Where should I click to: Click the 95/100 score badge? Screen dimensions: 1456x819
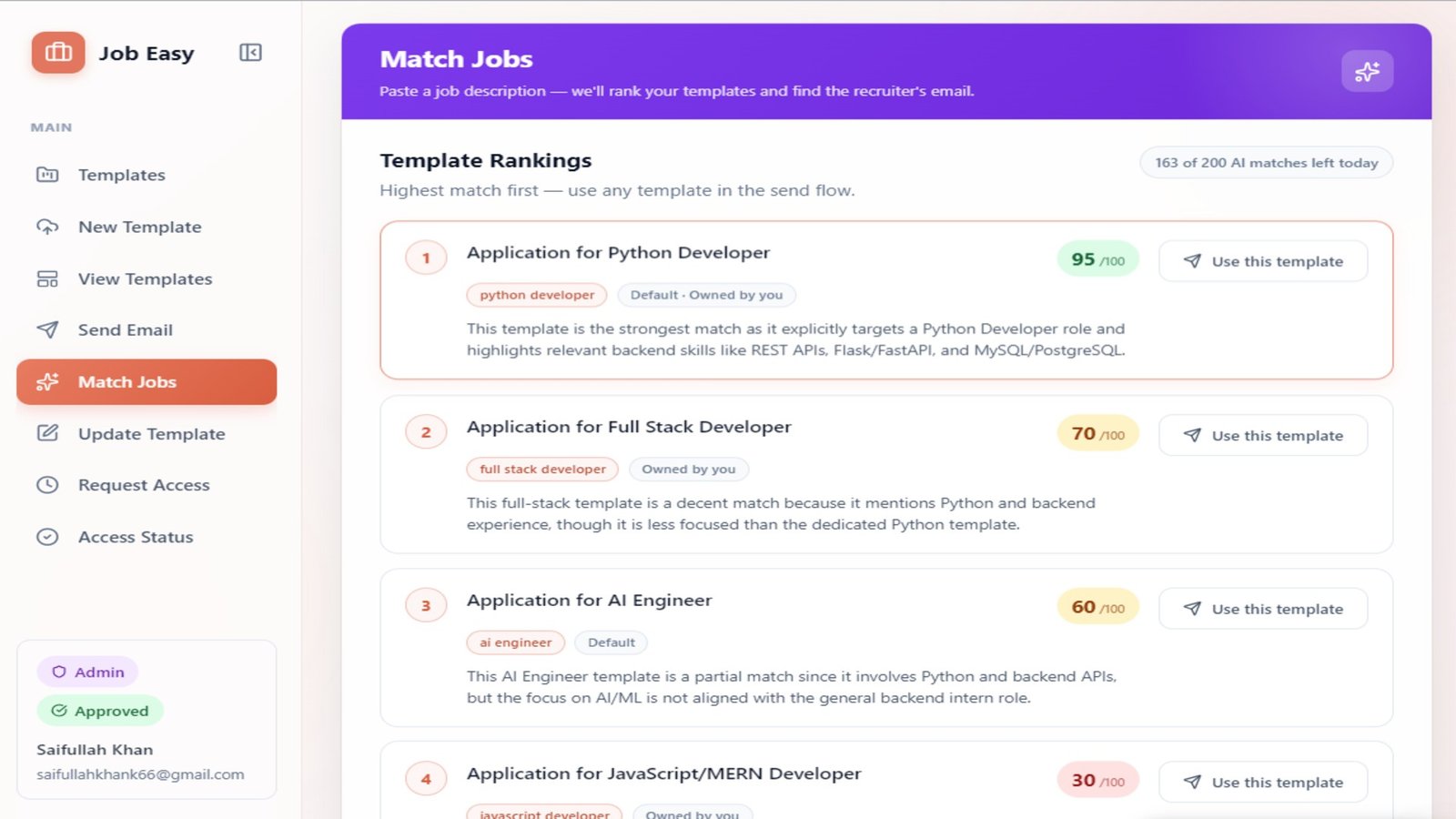tap(1097, 259)
